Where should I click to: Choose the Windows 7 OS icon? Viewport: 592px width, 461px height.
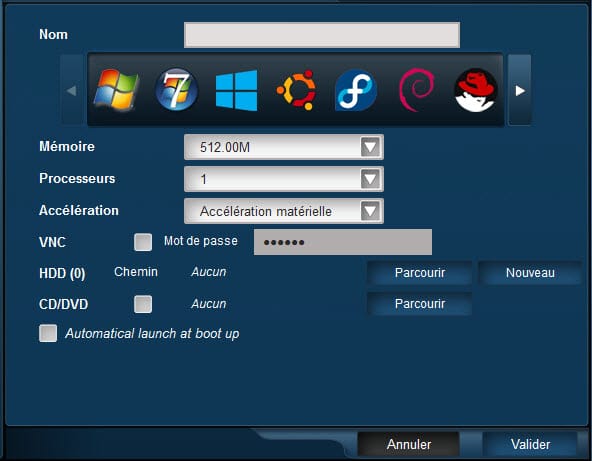176,90
